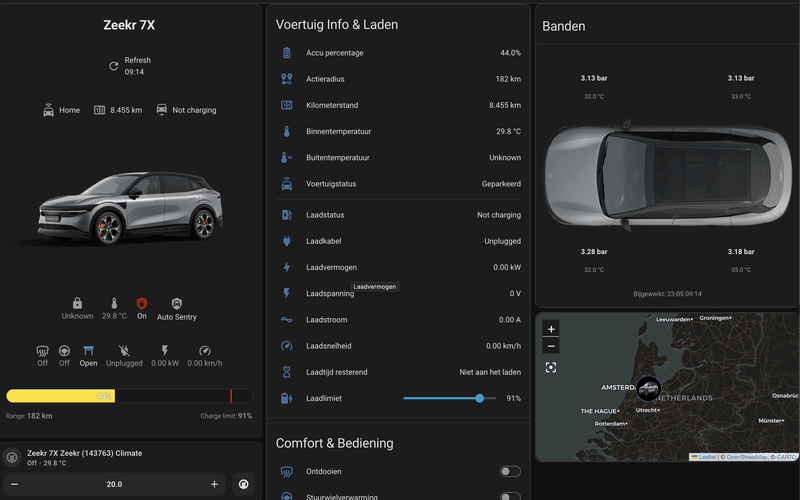Click the Niet aan het laden value
Viewport: 800px width, 500px height.
pos(490,372)
